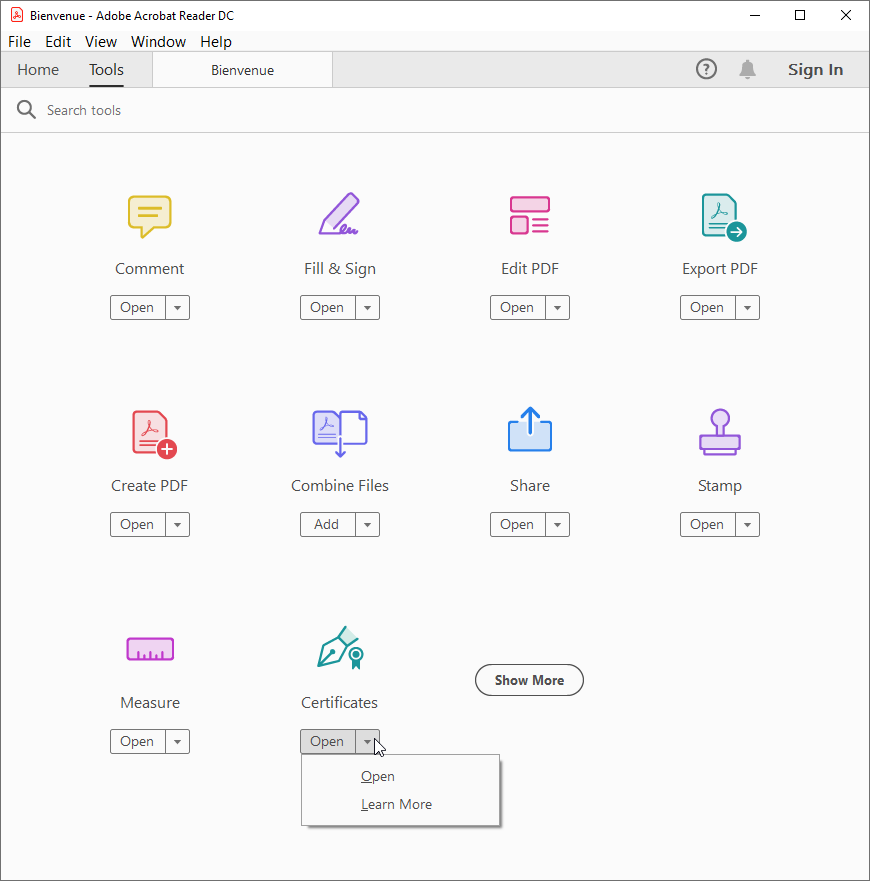This screenshot has height=881, width=870.
Task: Select the Combine Files icon
Action: coord(339,432)
